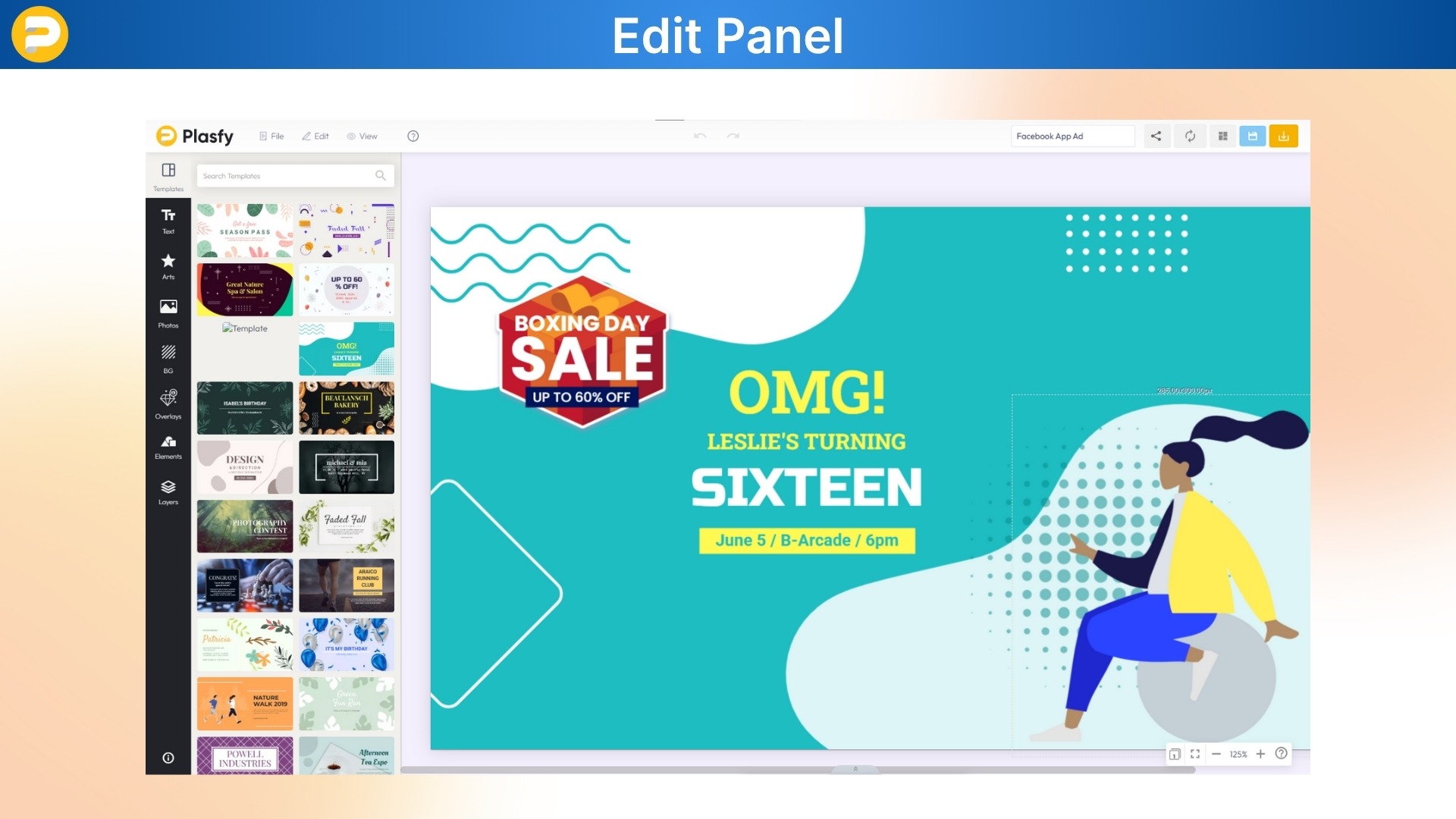Click the fullscreen toggle at canvas bottom
This screenshot has width=1456, height=819.
(x=1195, y=754)
